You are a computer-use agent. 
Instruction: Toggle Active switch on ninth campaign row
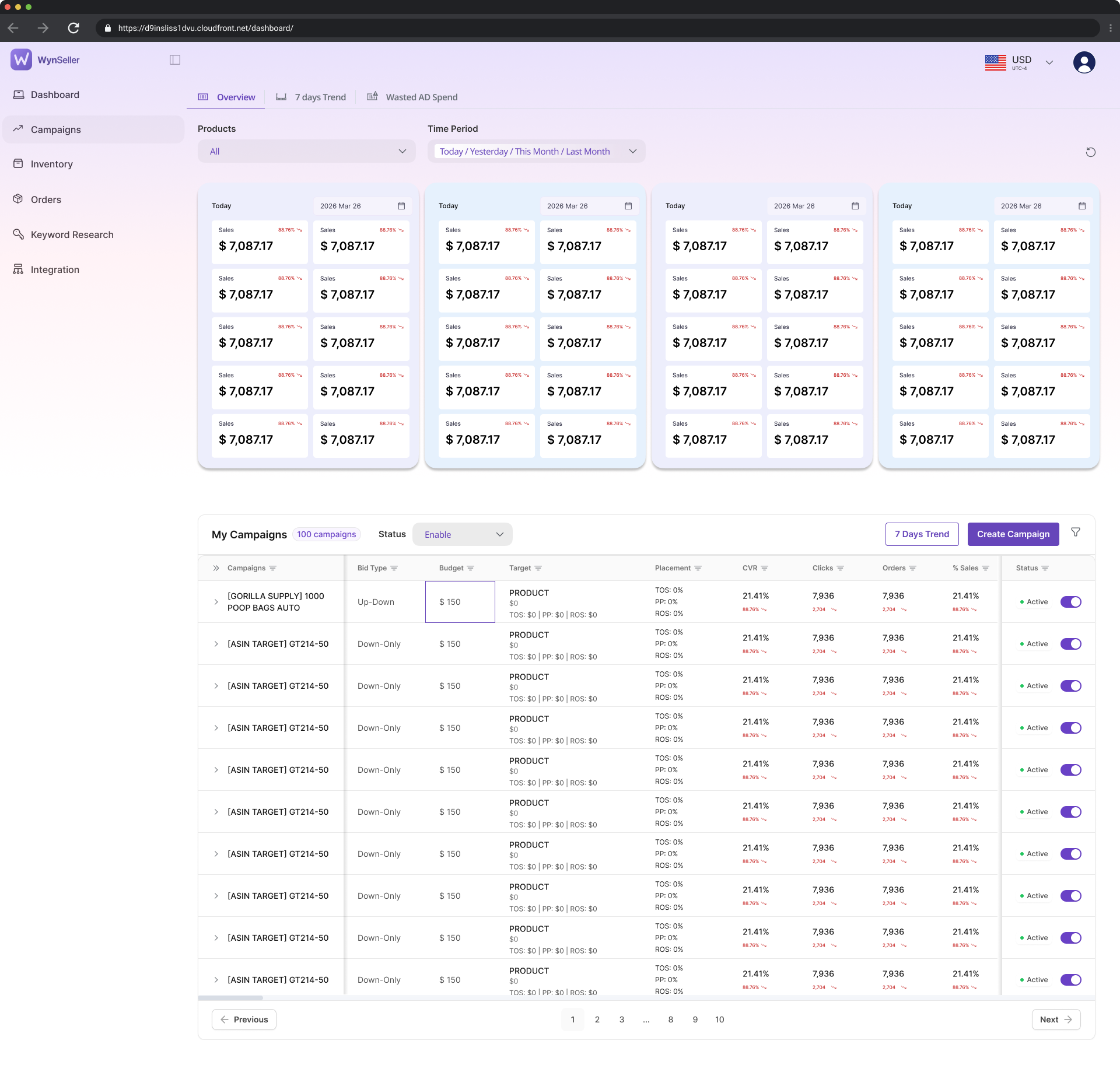[1070, 938]
